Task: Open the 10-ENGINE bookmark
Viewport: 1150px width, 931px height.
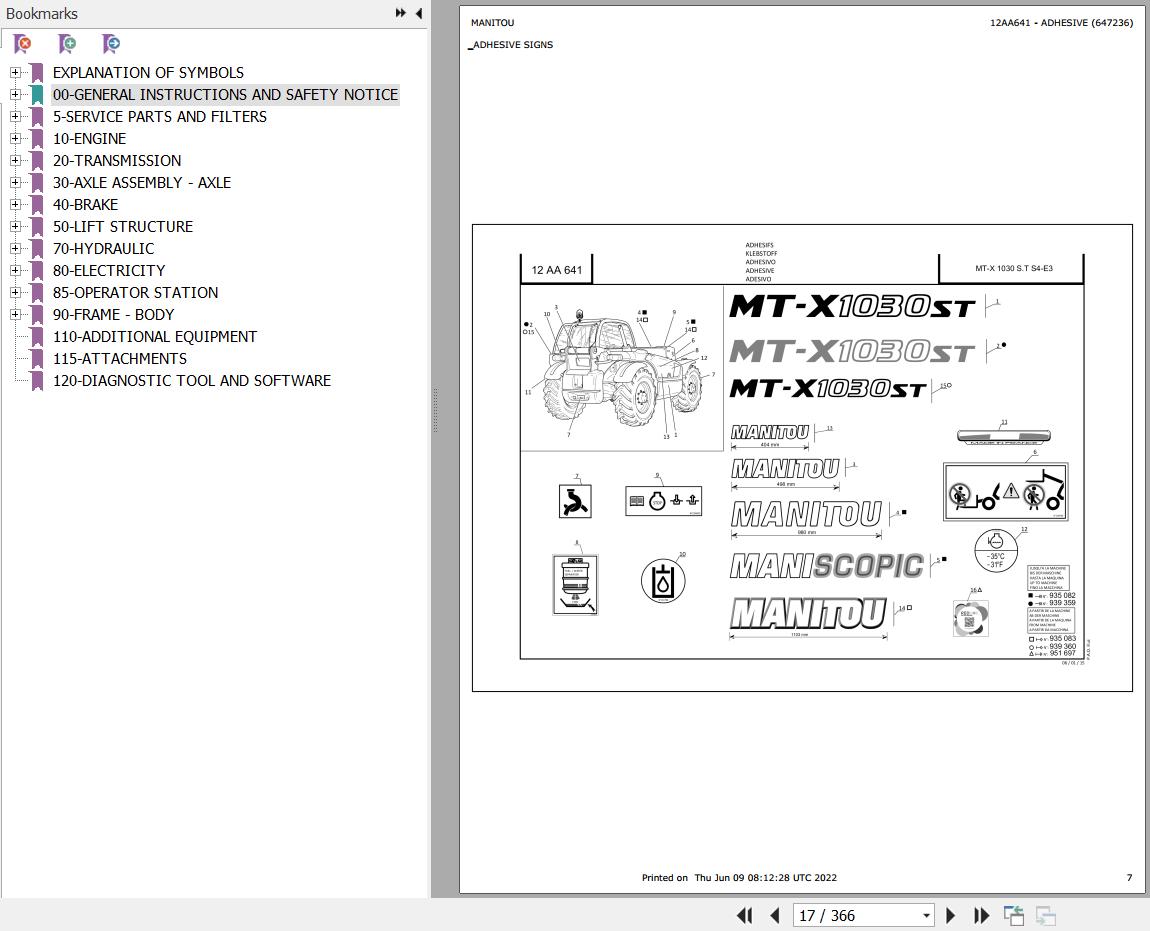Action: 89,139
